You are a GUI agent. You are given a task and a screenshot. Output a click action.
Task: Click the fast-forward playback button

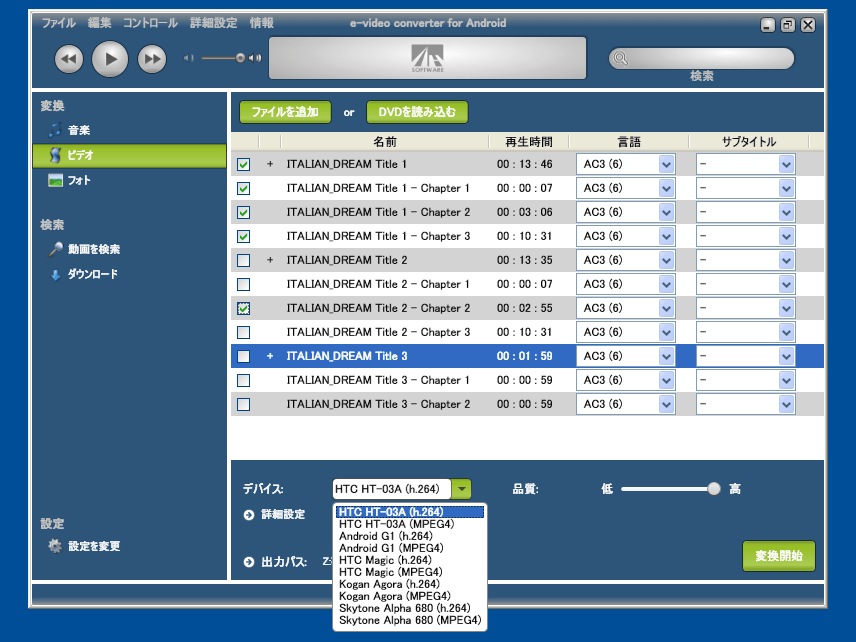pyautogui.click(x=152, y=59)
